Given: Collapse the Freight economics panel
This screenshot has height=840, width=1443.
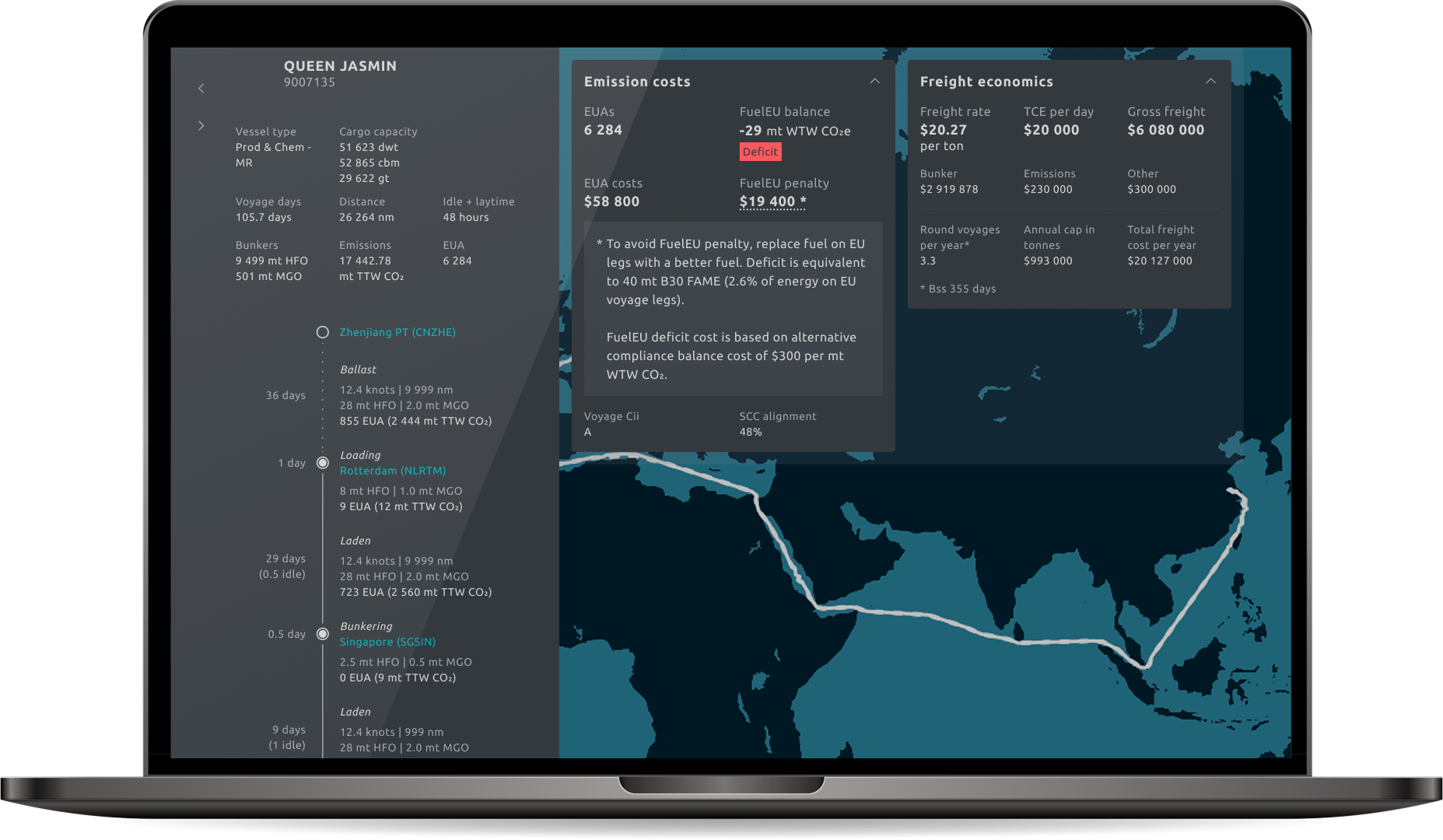Looking at the screenshot, I should pyautogui.click(x=1210, y=82).
